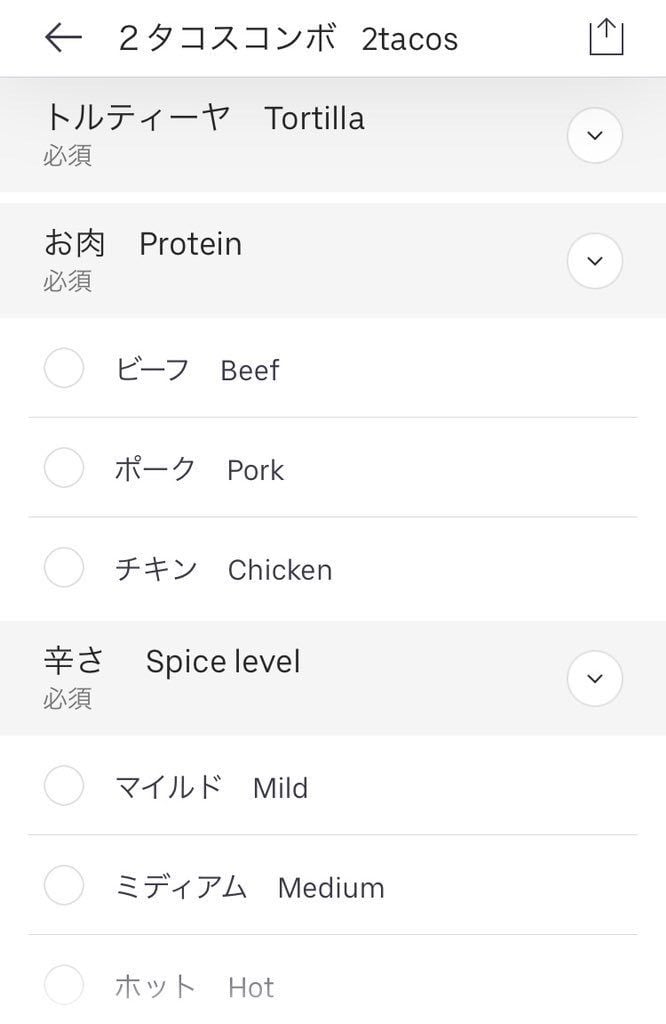The height and width of the screenshot is (1024, 666).
Task: Select the Beef radio button
Action: point(64,368)
